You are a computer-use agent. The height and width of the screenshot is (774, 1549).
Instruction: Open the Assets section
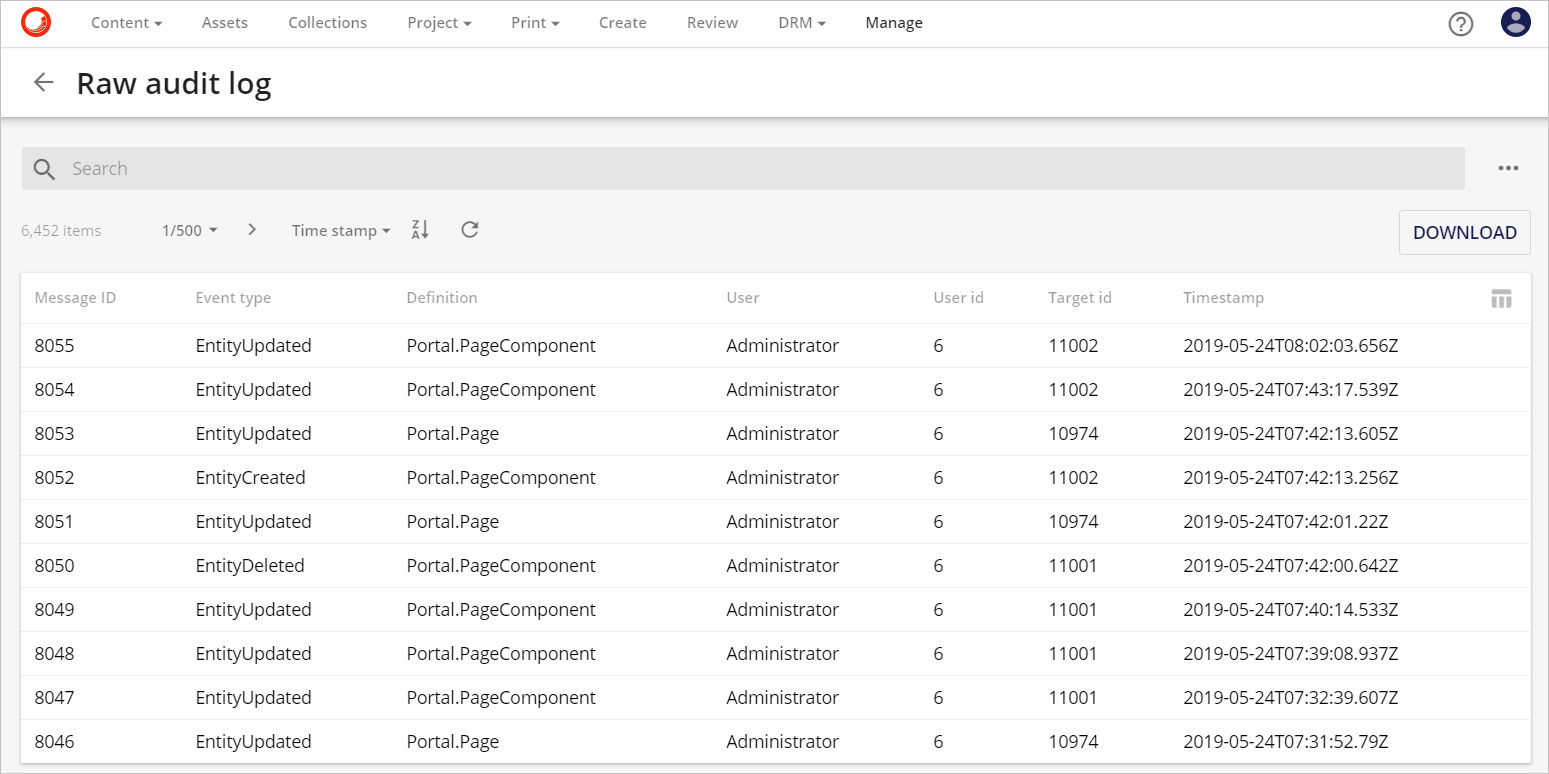224,22
